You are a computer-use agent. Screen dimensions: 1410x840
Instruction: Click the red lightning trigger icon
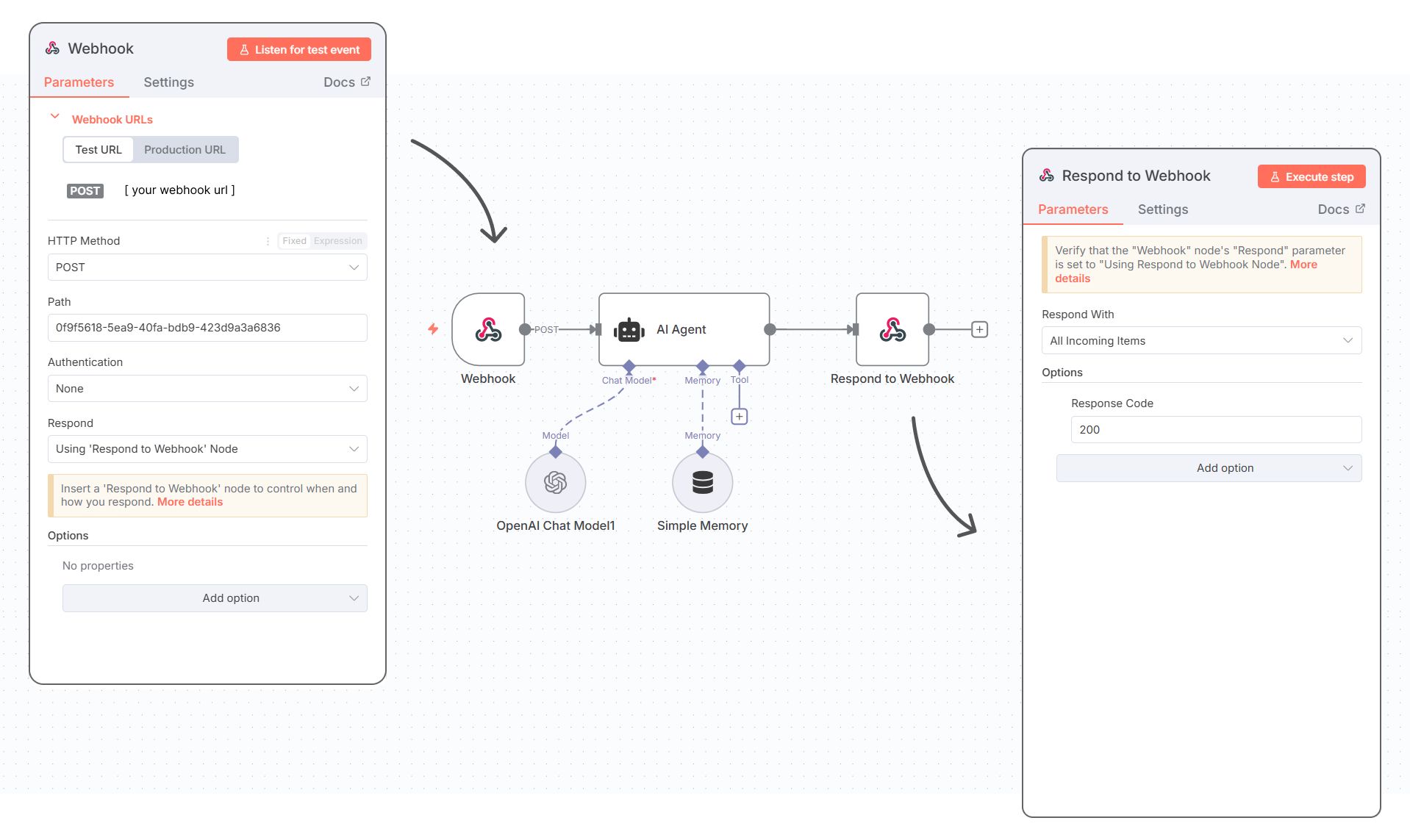point(433,329)
